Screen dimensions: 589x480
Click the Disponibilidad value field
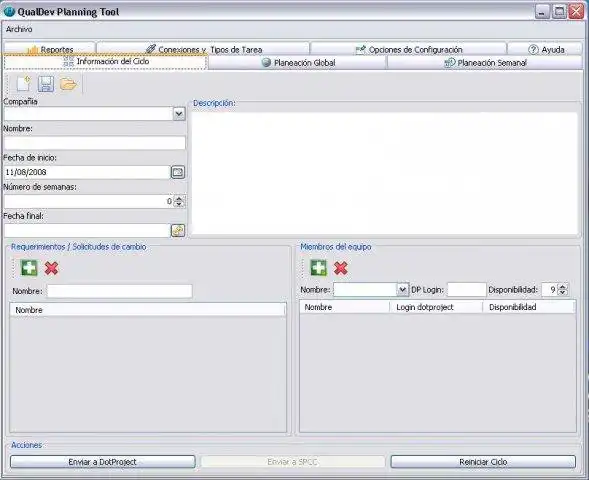click(550, 290)
